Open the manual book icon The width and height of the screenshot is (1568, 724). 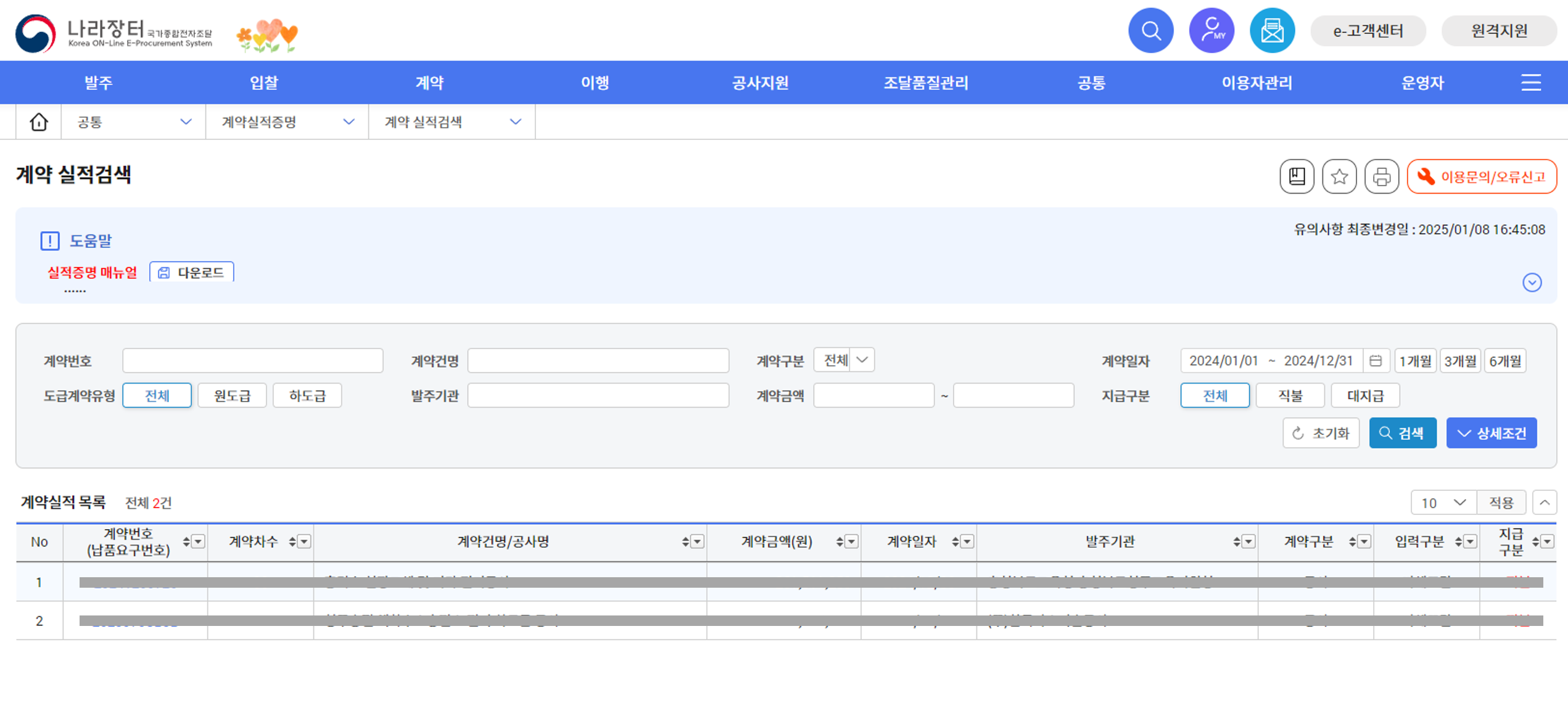click(1297, 177)
